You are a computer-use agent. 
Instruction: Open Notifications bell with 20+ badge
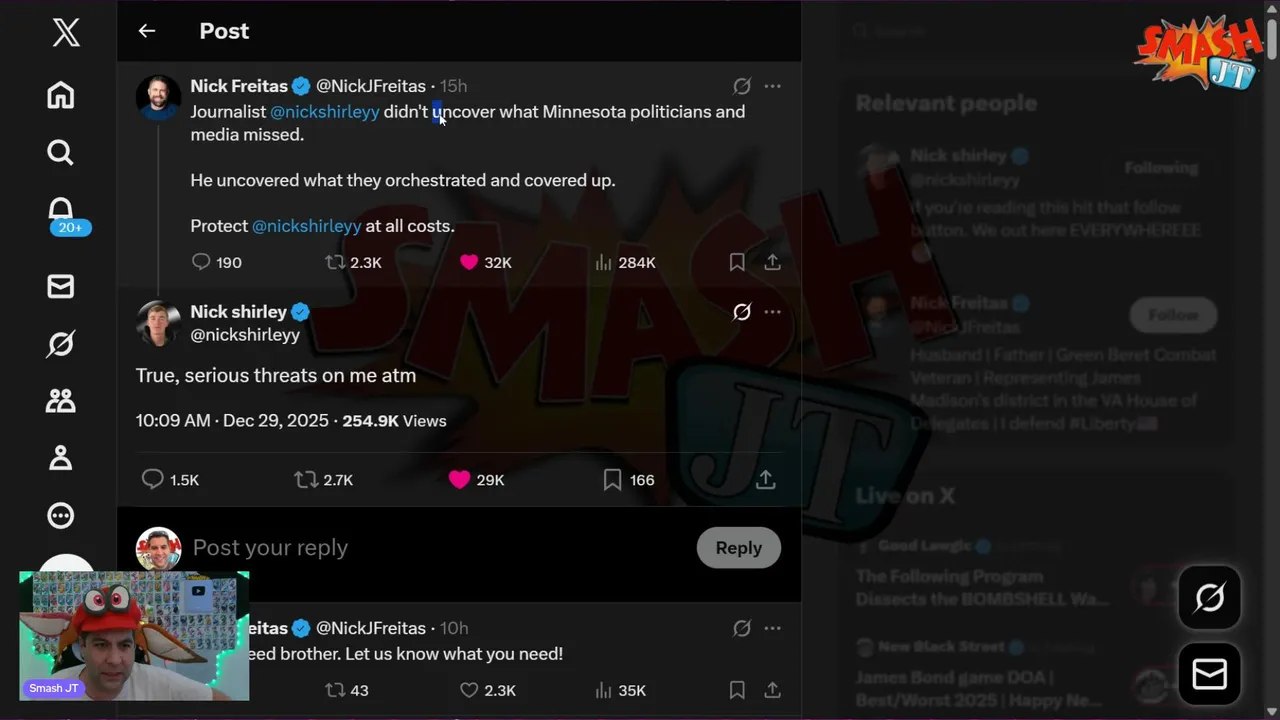click(61, 211)
